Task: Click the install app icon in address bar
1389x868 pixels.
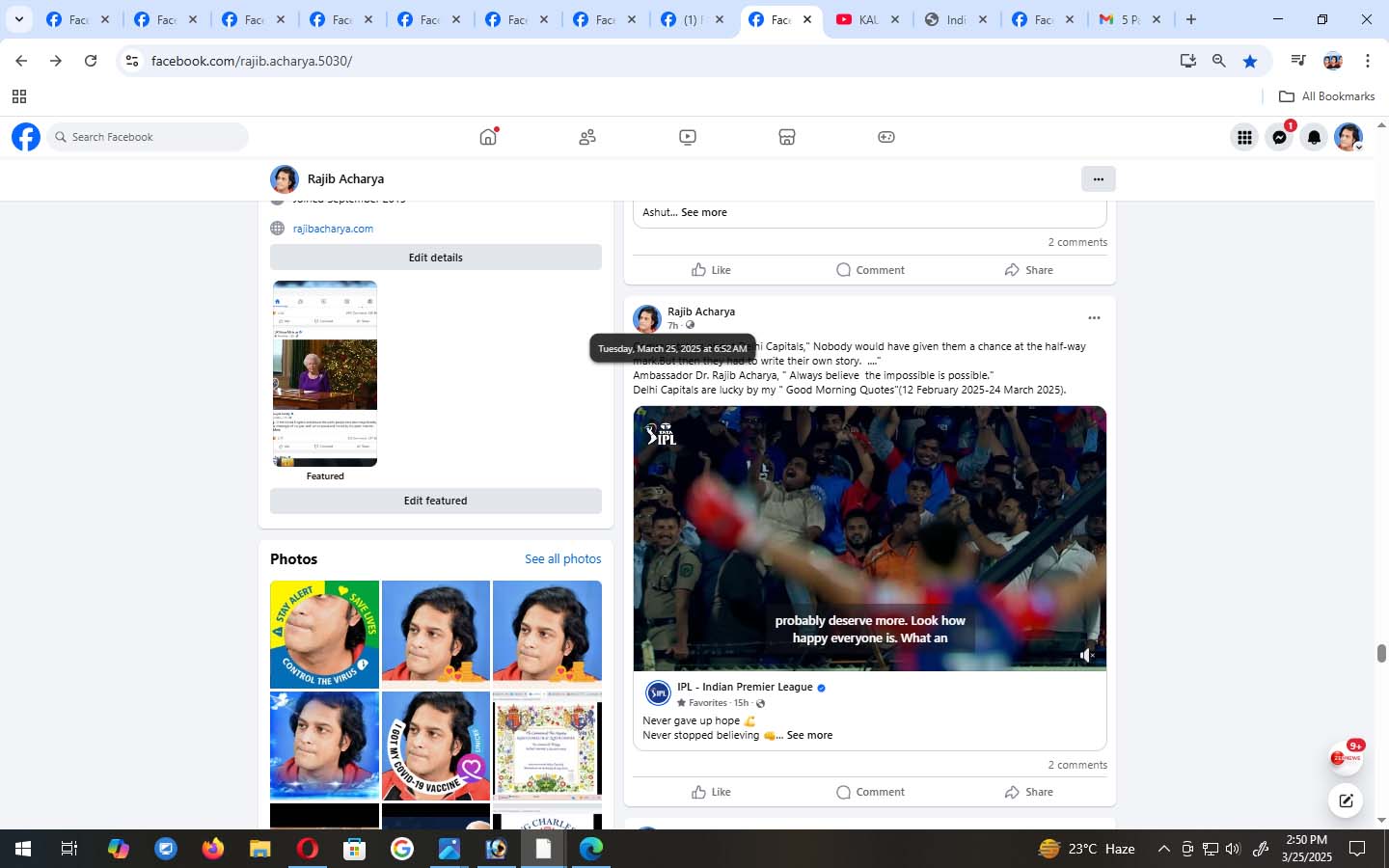Action: tap(1187, 61)
